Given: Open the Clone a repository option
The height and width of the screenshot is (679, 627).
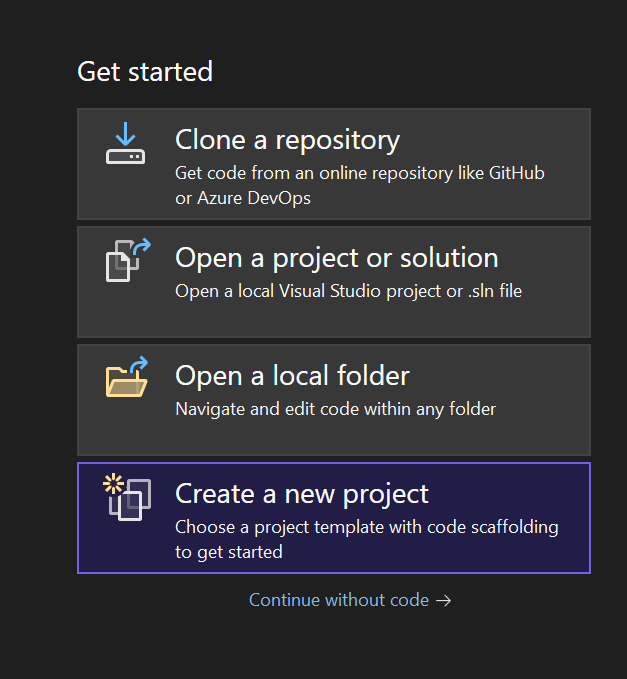Looking at the screenshot, I should click(x=334, y=164).
